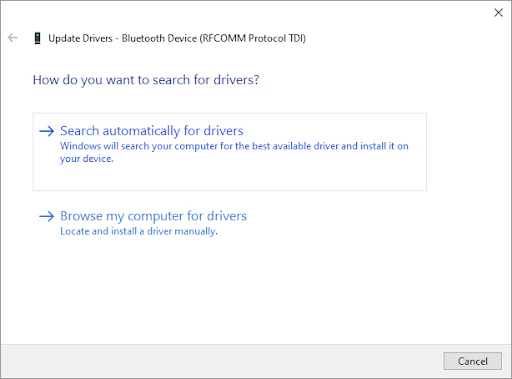Click the word 'automatically' in first option title
Screen dimensions: 512x379
(141, 131)
